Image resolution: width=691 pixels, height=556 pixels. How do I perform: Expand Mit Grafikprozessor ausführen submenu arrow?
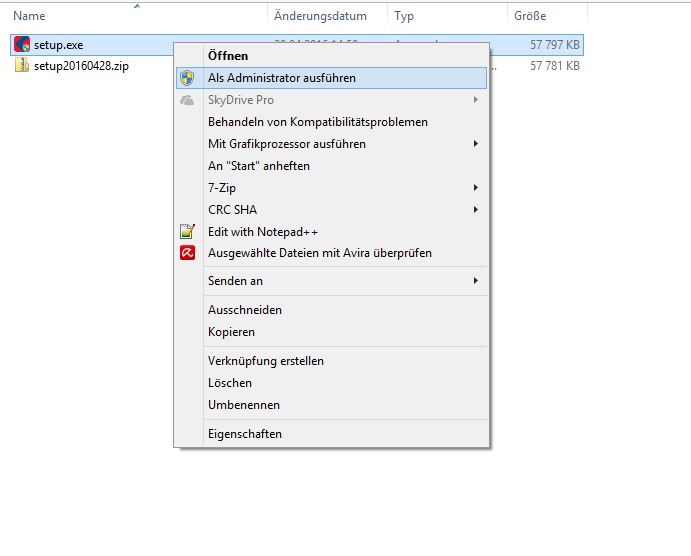coord(476,144)
